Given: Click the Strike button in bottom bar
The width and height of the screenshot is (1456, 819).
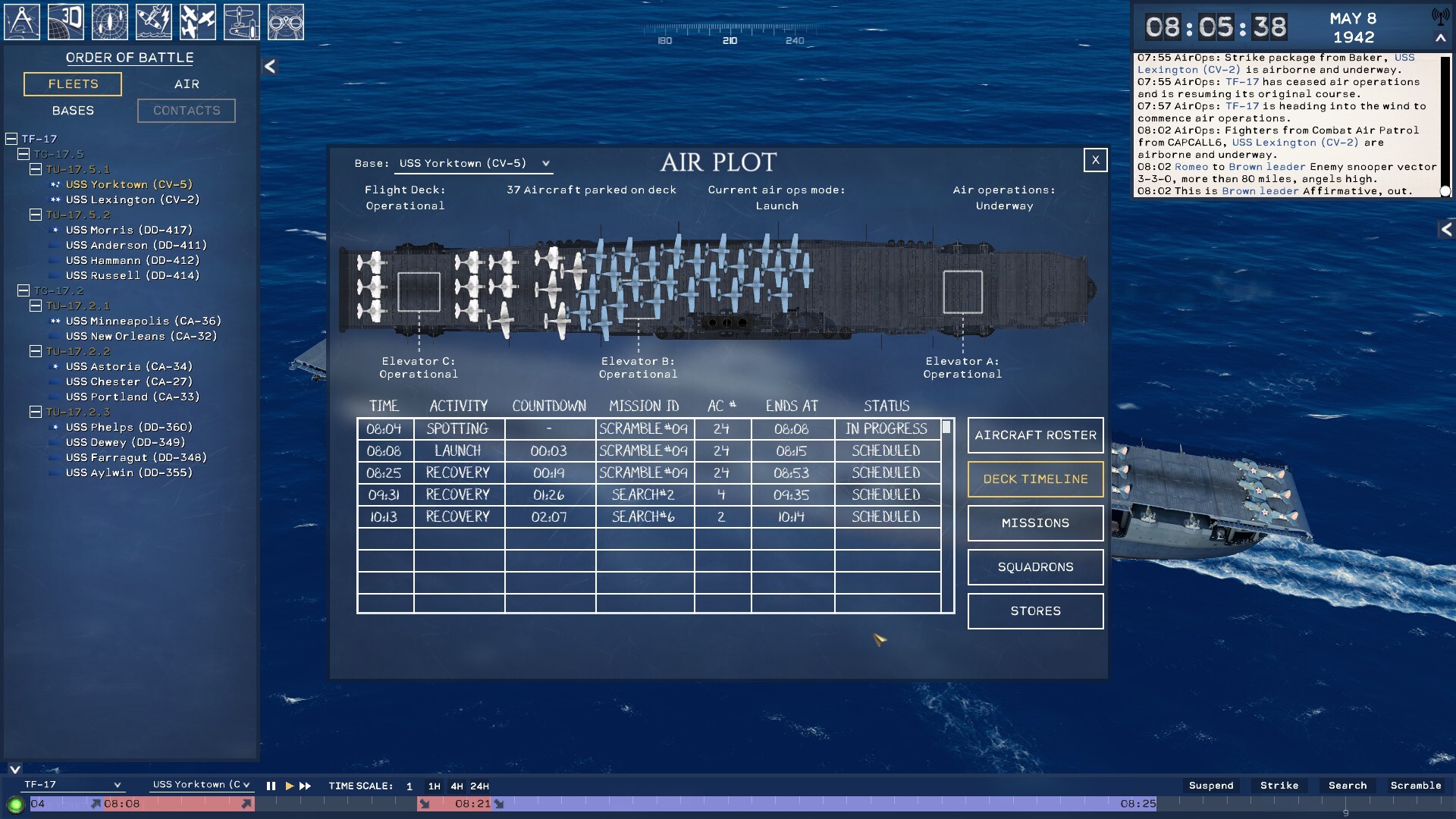Looking at the screenshot, I should tap(1279, 786).
